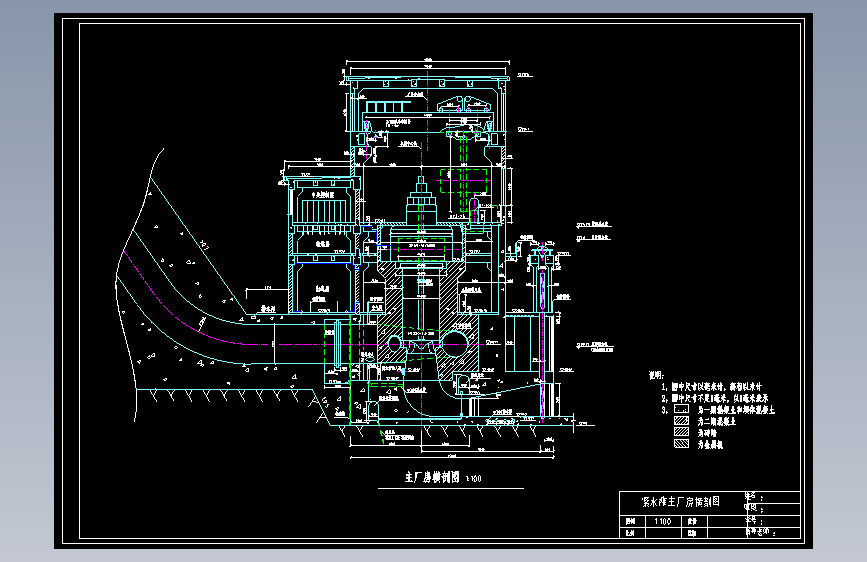Screen dimensions: 867x562
Task: Click the 紧水滩主厂房横剖图 title block cell
Action: (x=681, y=502)
